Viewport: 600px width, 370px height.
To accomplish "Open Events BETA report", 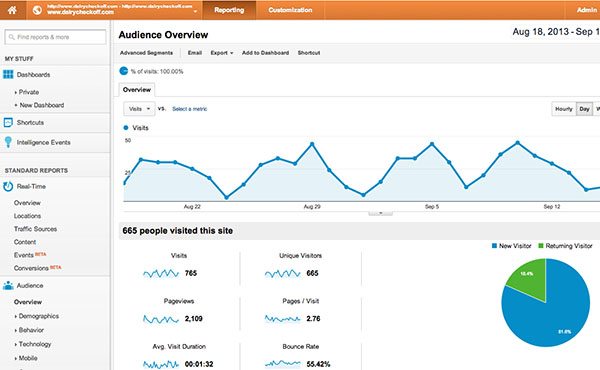I will [x=30, y=255].
